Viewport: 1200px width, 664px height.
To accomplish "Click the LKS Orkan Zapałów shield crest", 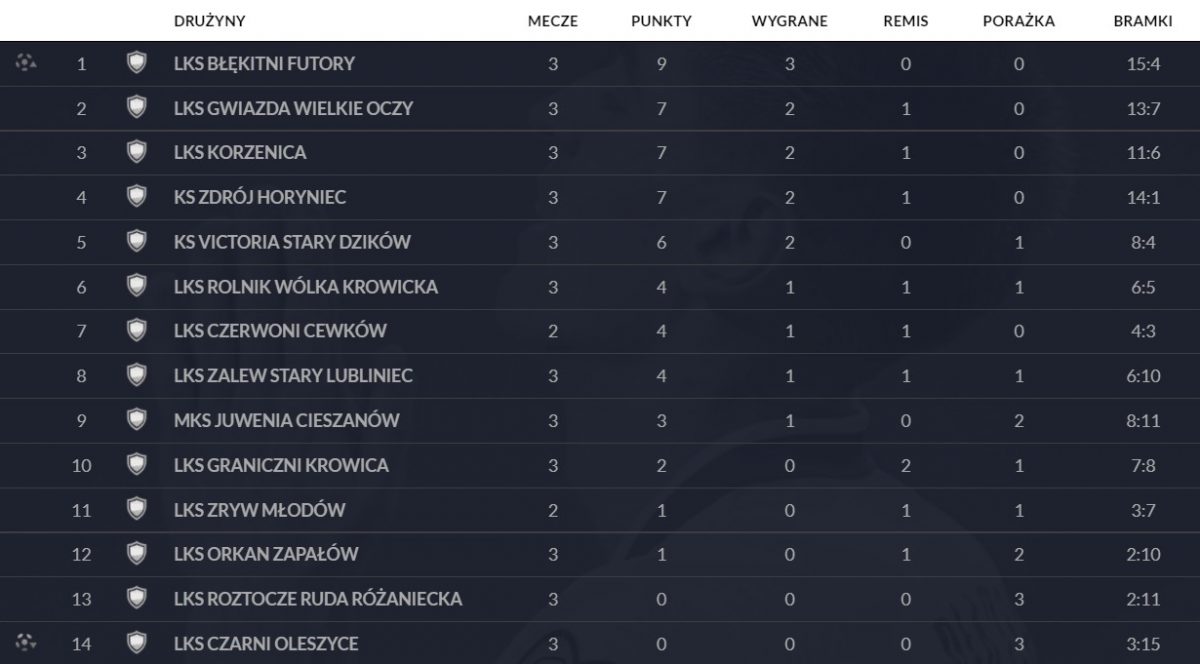I will 136,554.
